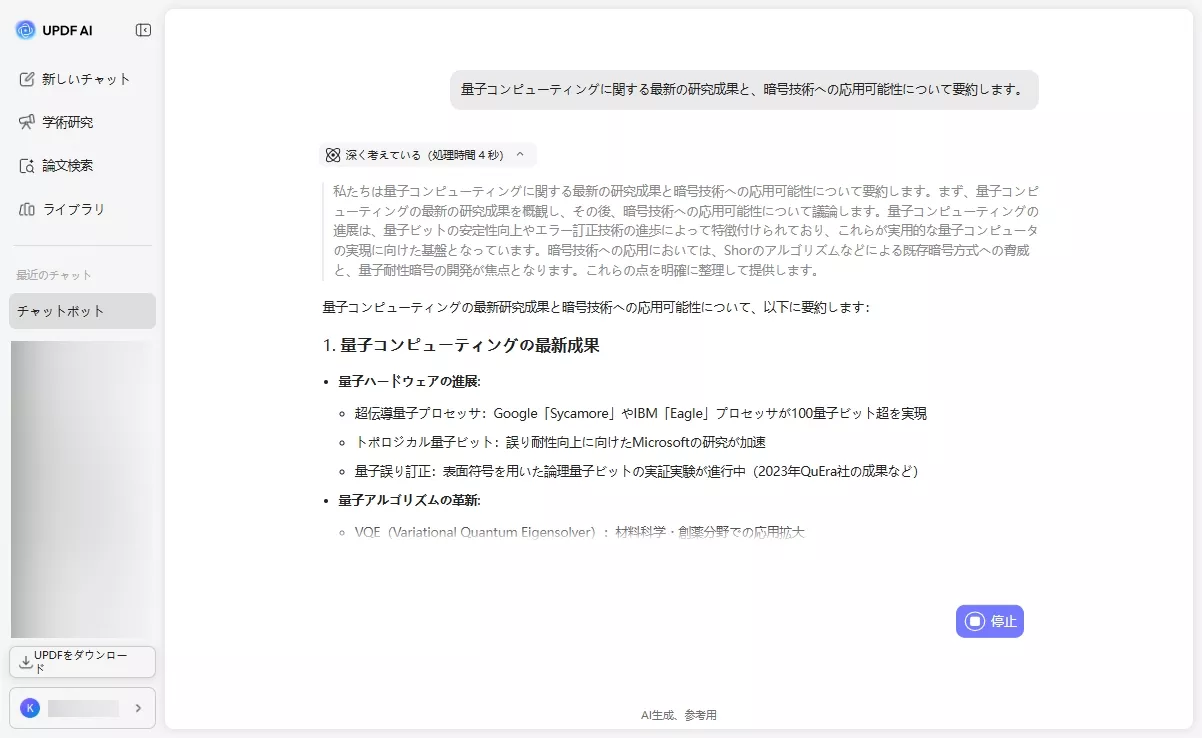Collapse the sidebar with the panel icon

tap(143, 29)
